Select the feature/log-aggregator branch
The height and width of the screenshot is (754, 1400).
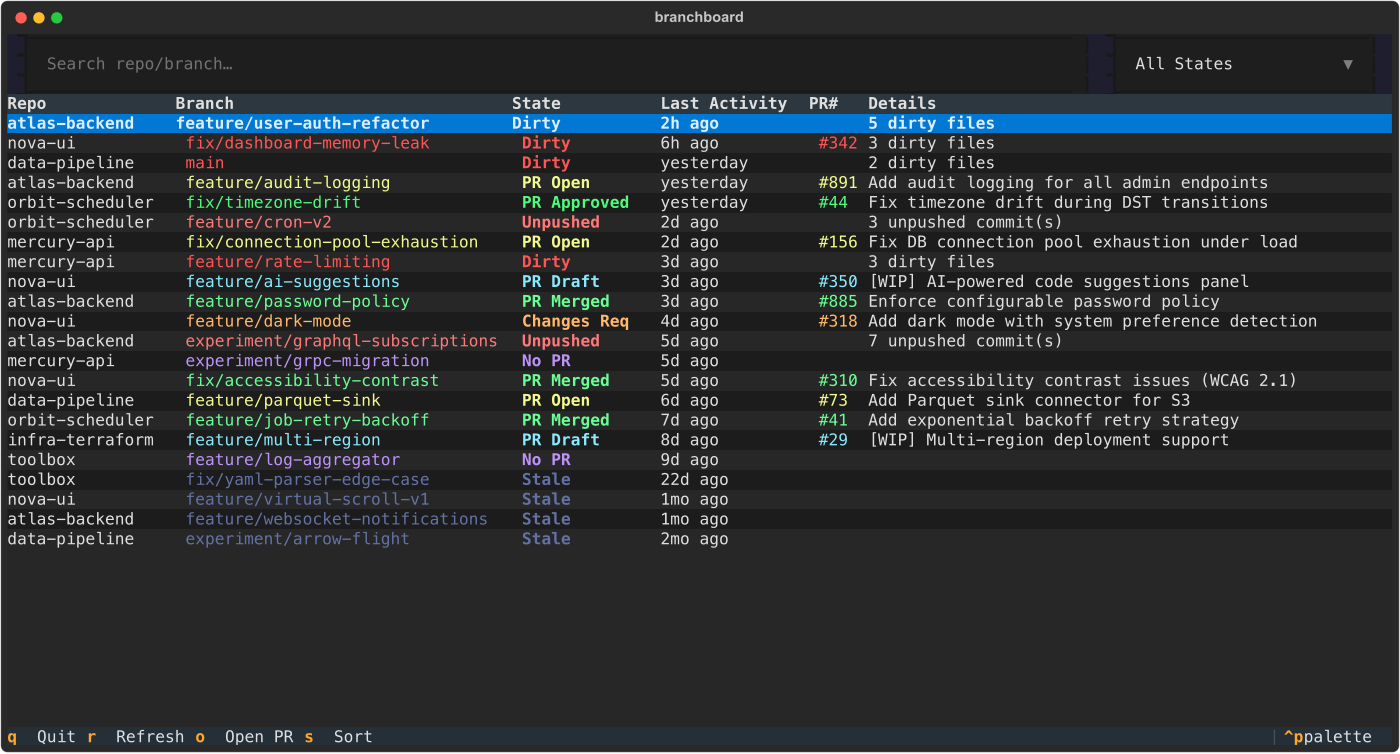coord(293,460)
